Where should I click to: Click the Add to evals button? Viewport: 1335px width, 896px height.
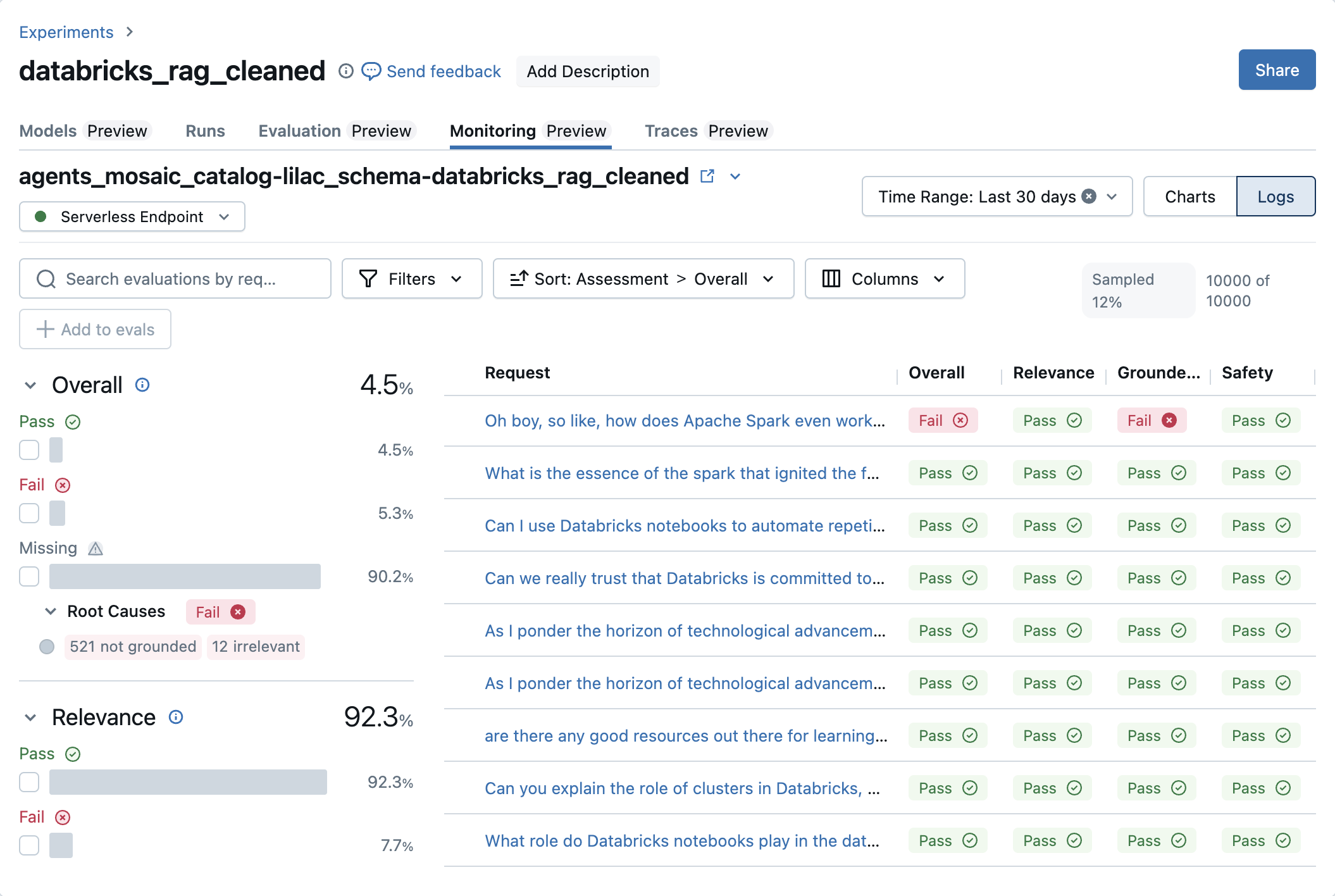click(x=95, y=329)
